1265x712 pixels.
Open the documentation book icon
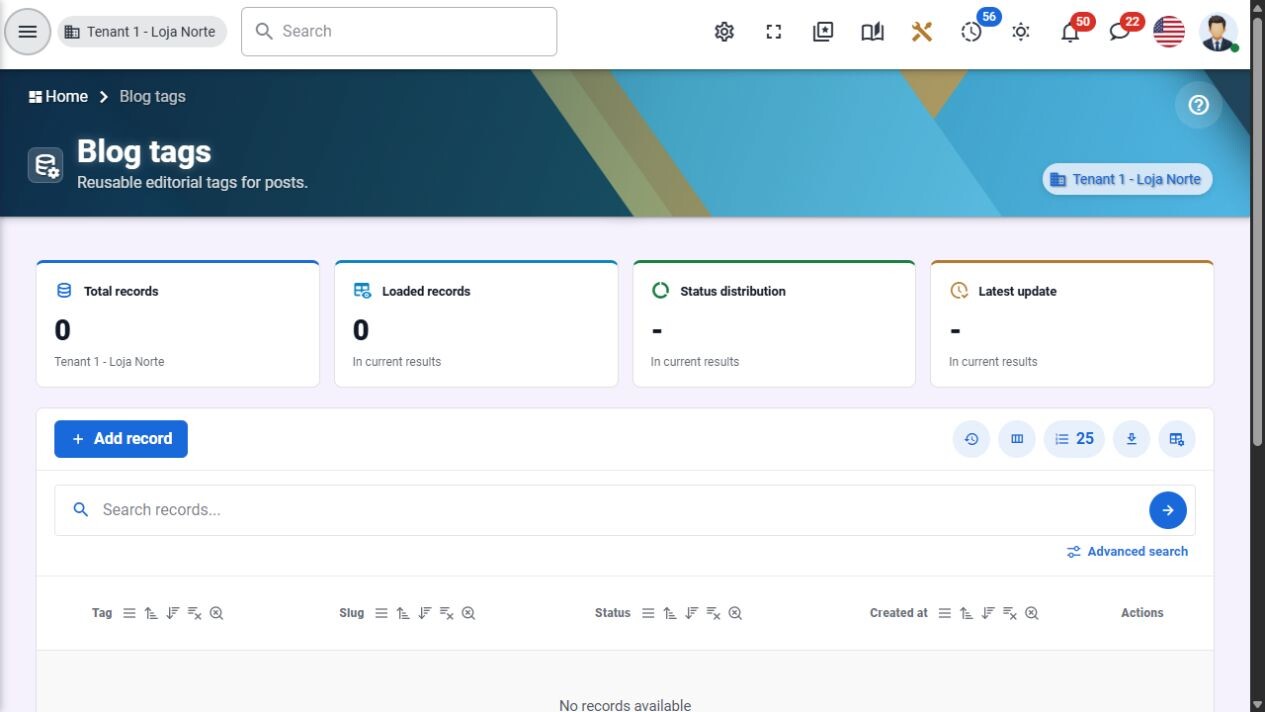coord(872,32)
